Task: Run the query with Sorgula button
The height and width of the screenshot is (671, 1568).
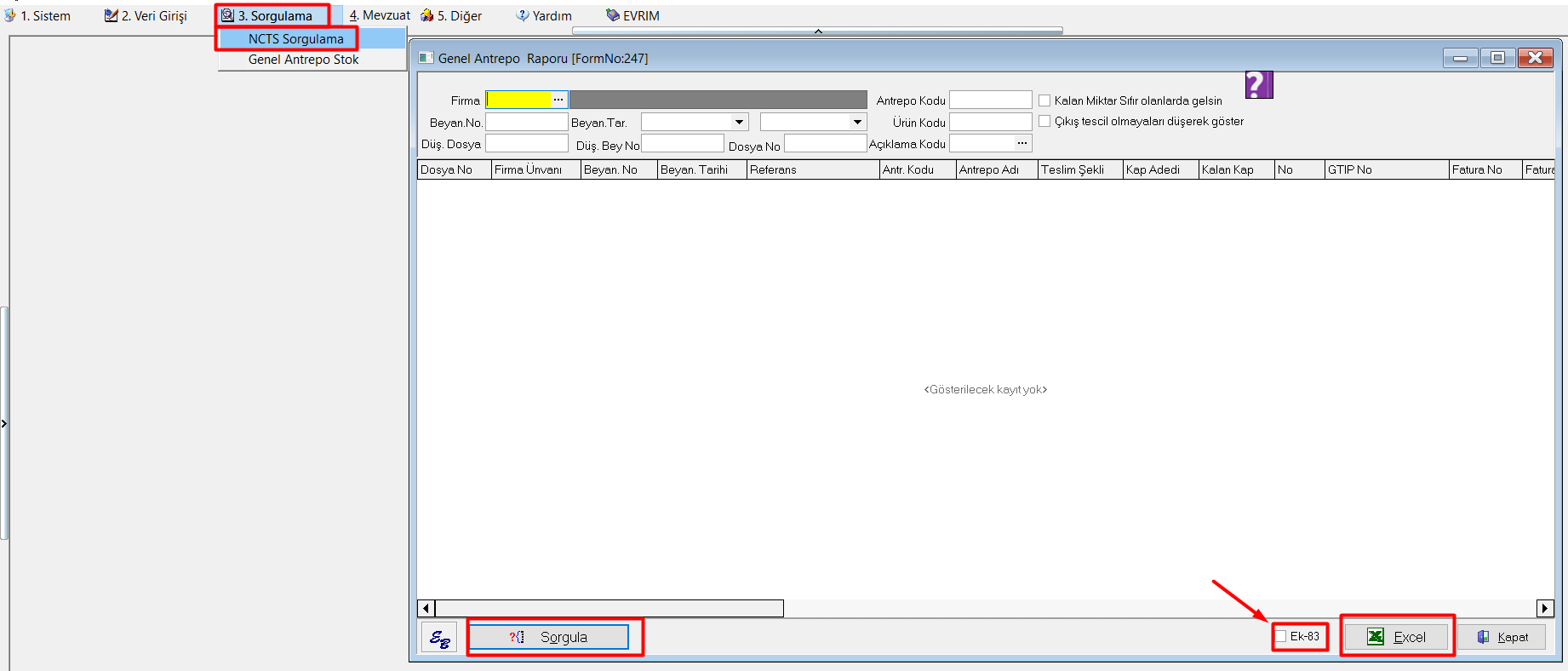Action: (x=549, y=637)
